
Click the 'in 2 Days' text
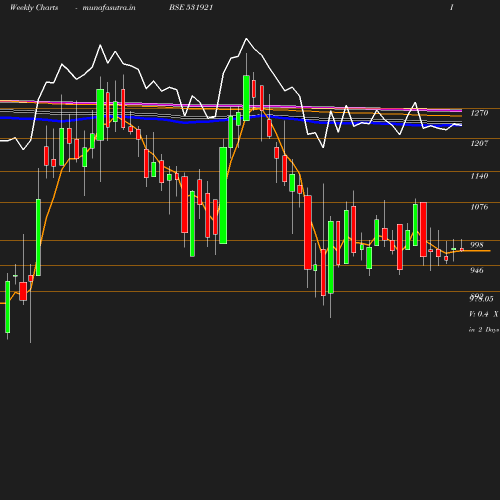tap(484, 330)
